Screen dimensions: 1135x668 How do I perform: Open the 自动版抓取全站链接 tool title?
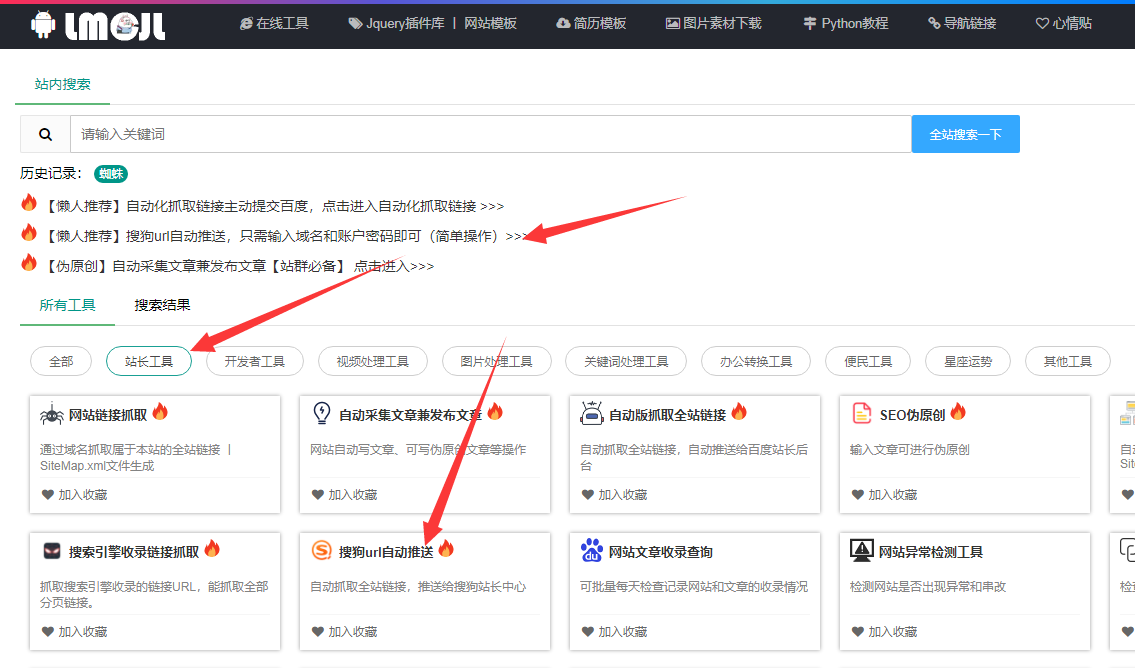(667, 415)
